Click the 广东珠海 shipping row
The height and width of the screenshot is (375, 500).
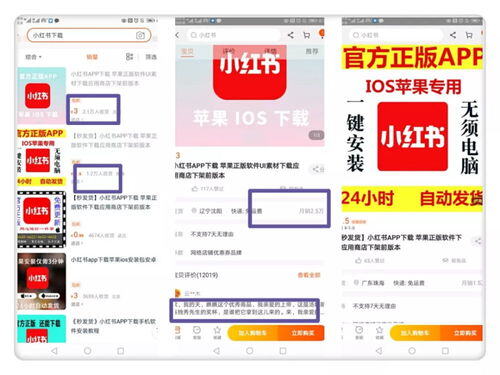[x=412, y=283]
